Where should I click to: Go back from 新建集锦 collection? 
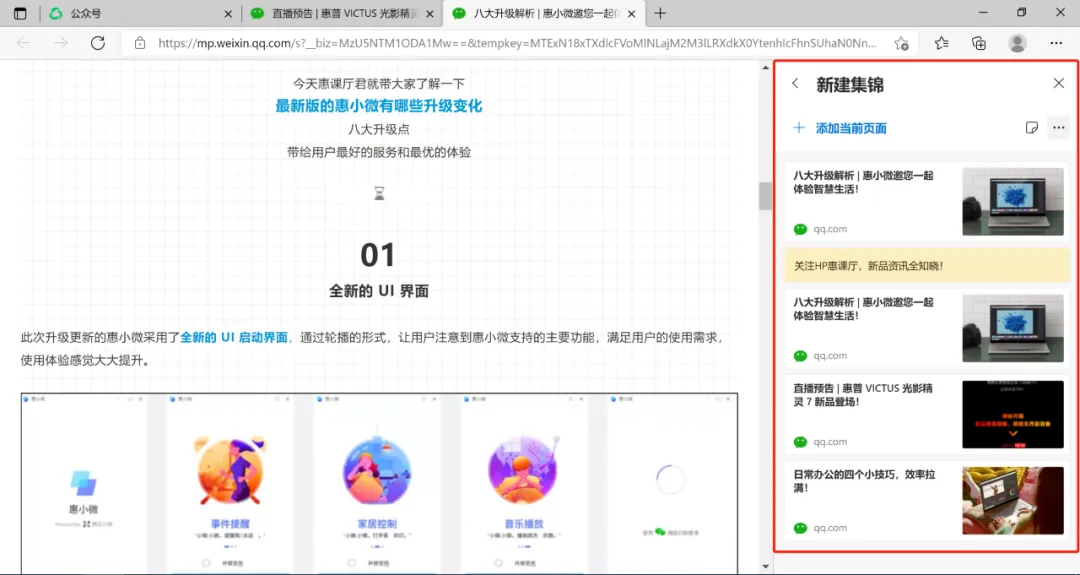click(x=795, y=83)
